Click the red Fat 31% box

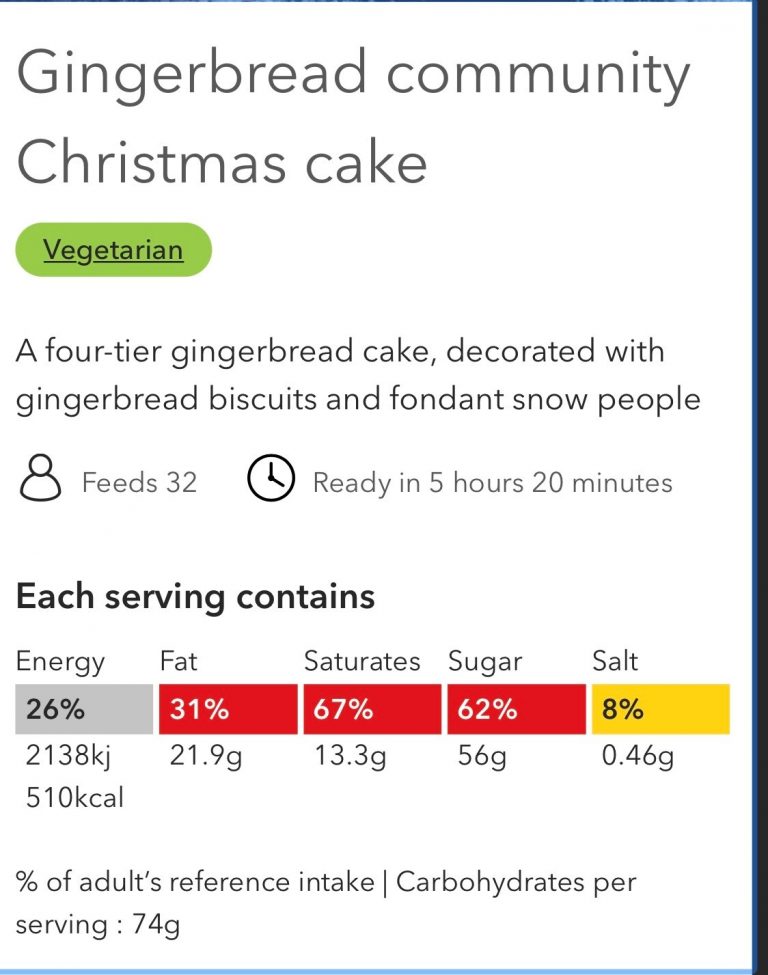(228, 709)
